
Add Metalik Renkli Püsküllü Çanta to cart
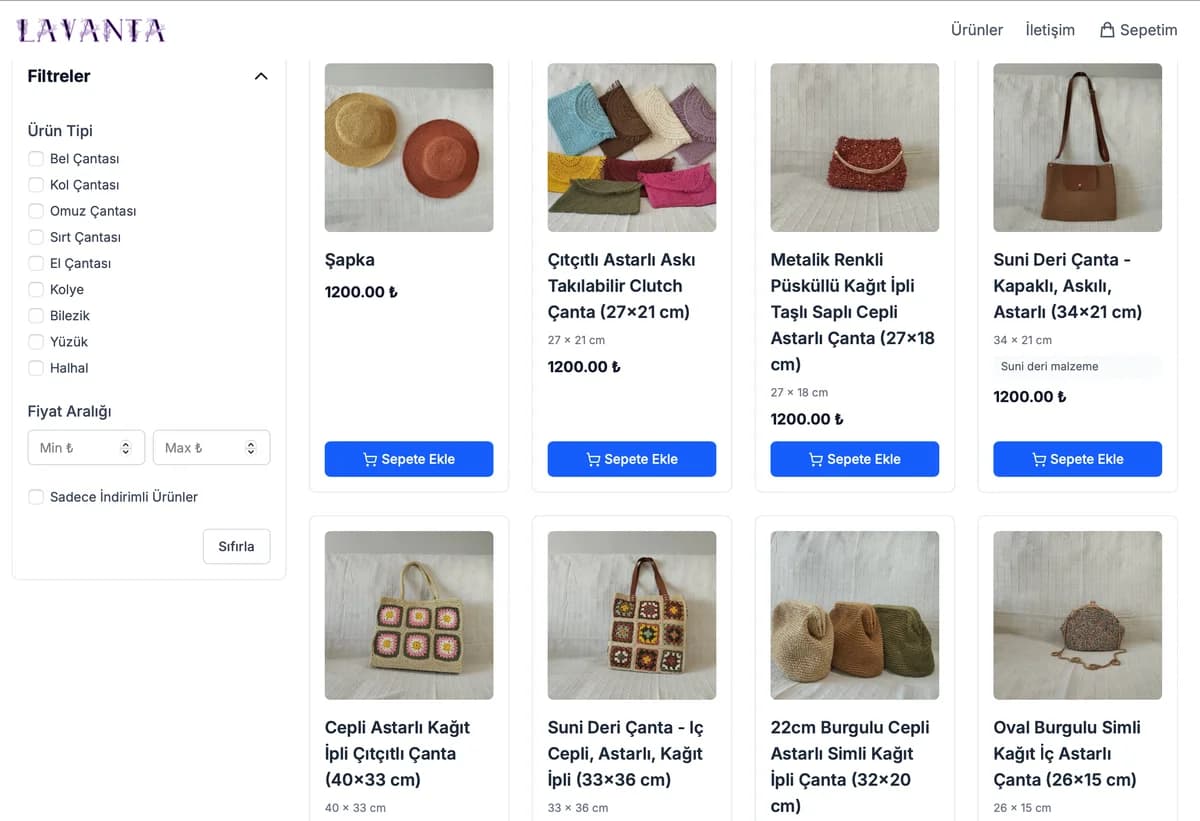(x=855, y=459)
